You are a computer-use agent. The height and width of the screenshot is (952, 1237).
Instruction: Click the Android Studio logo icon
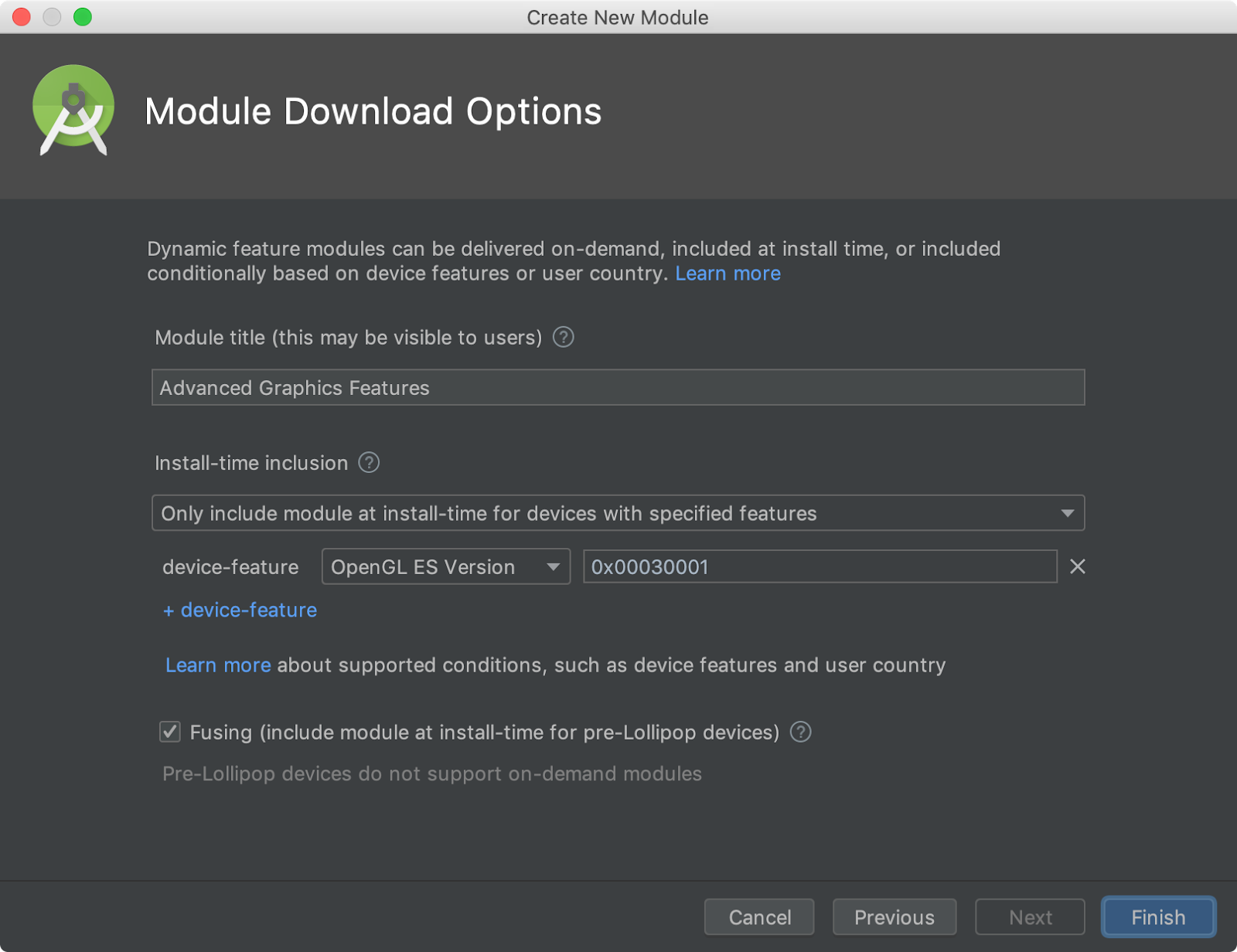pyautogui.click(x=73, y=110)
